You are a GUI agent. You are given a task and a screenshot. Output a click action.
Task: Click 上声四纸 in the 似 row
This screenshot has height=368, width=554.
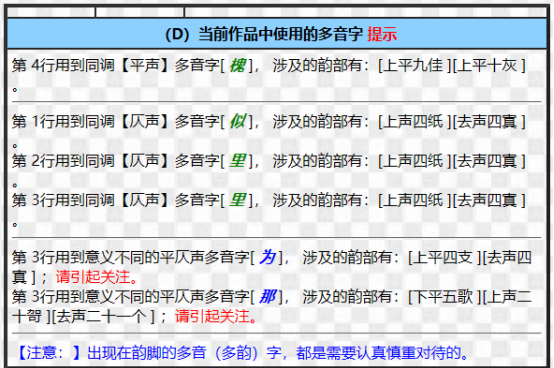coord(413,121)
